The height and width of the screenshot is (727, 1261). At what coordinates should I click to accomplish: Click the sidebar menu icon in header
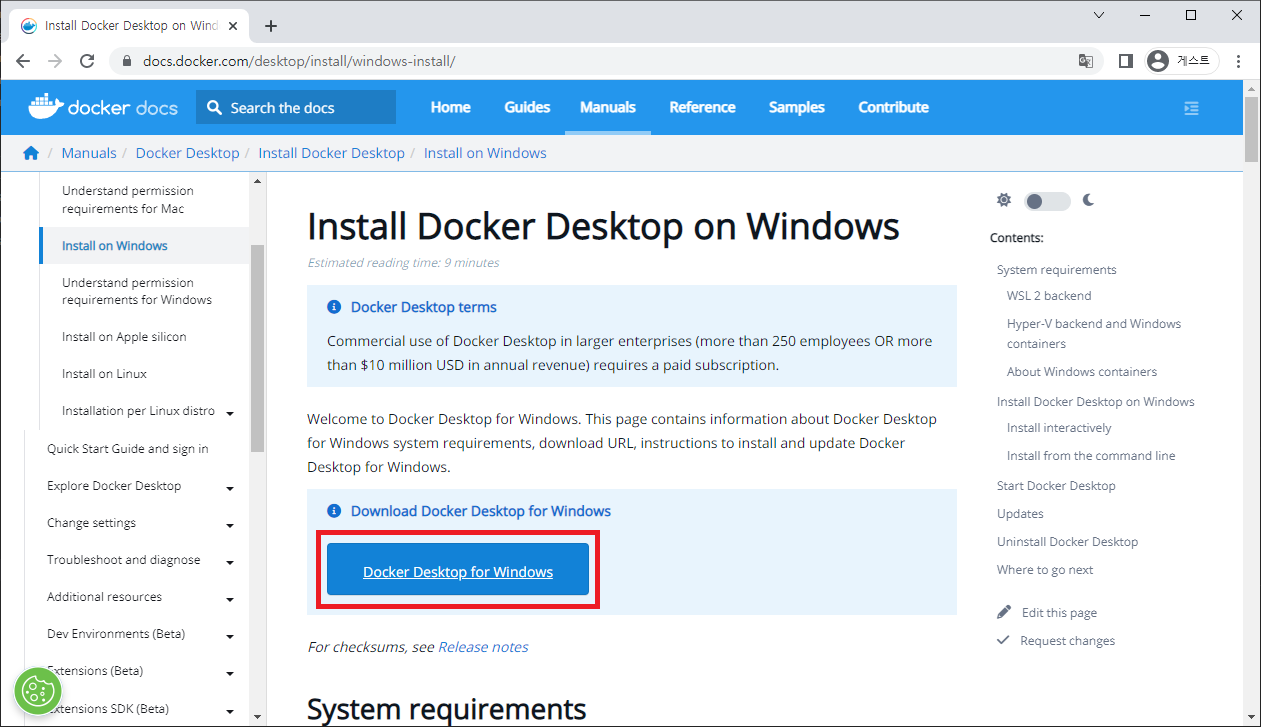(x=1191, y=108)
